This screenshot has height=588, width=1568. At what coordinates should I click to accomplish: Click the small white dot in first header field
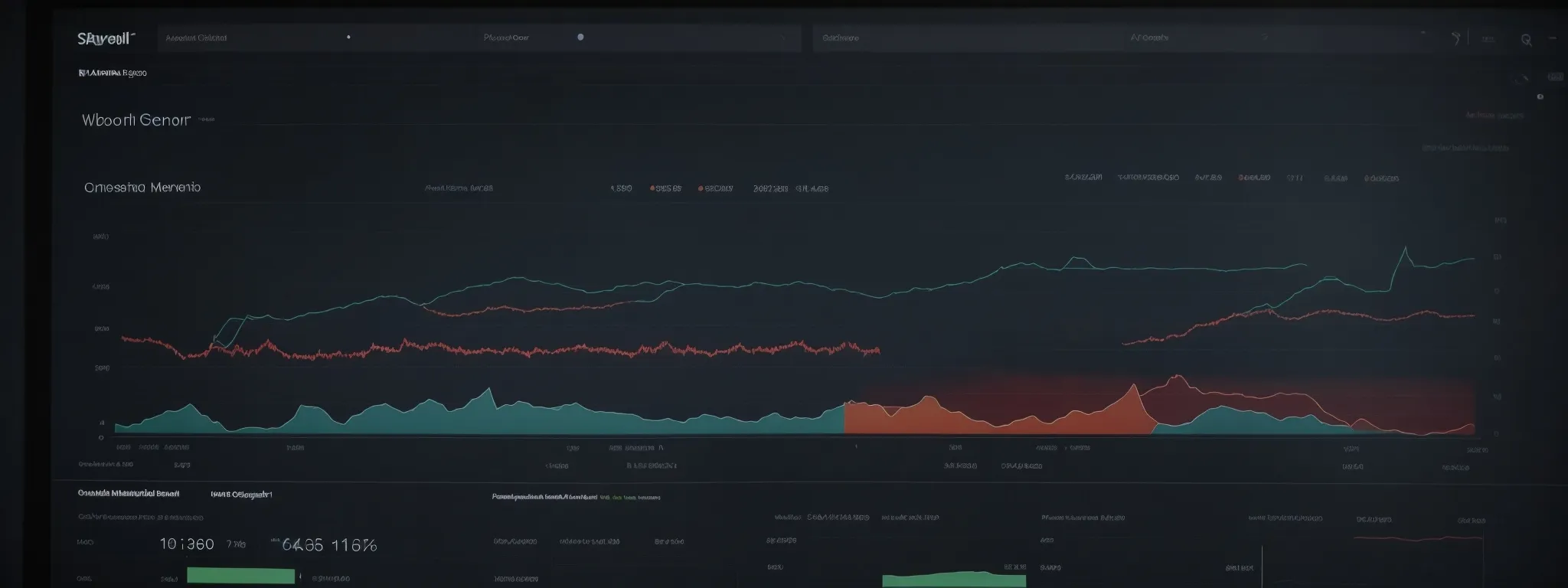(x=348, y=37)
